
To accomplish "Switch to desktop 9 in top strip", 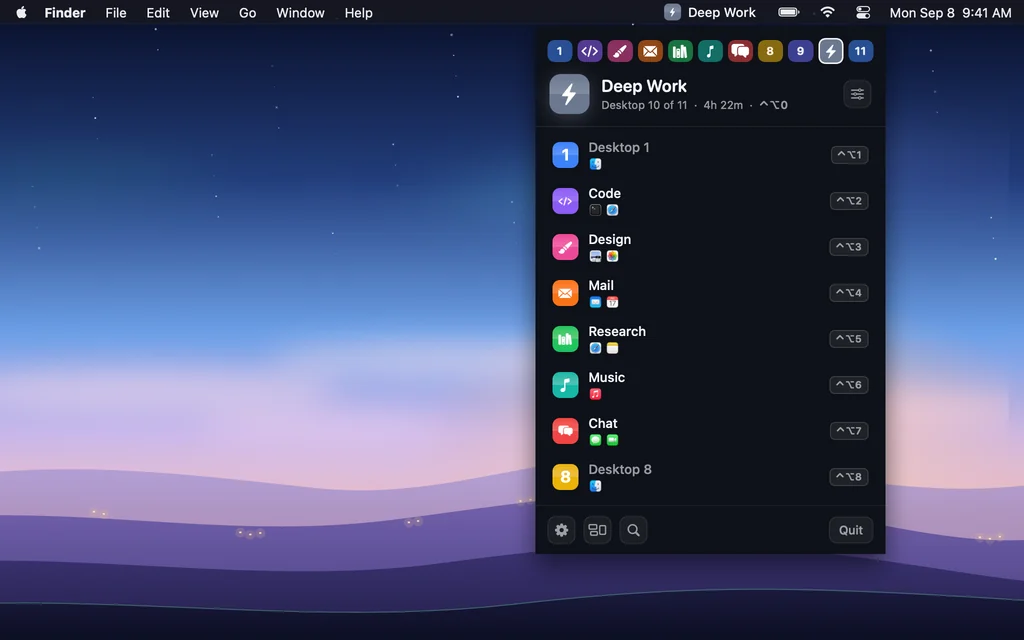I will point(800,51).
